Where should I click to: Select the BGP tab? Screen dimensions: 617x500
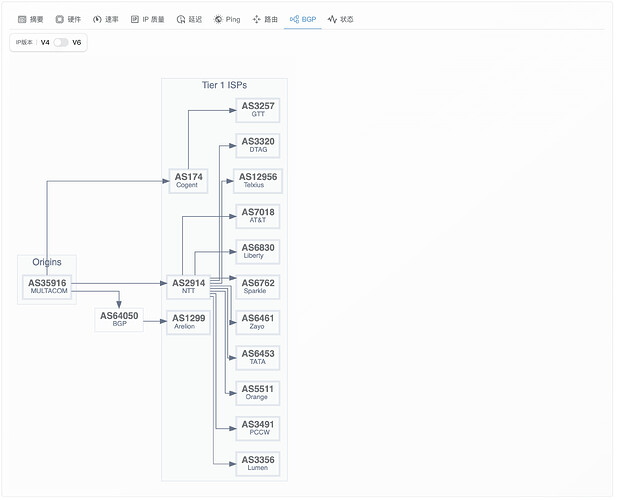303,19
